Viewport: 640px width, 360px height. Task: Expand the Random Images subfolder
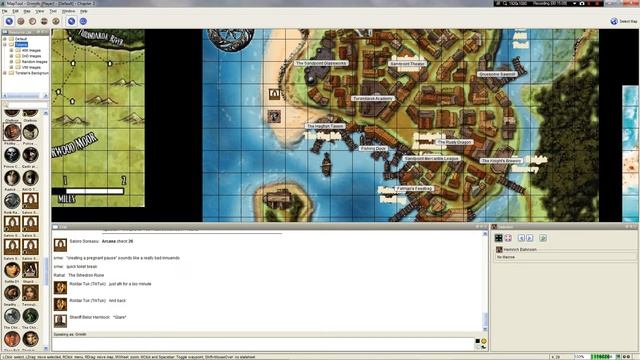11,62
